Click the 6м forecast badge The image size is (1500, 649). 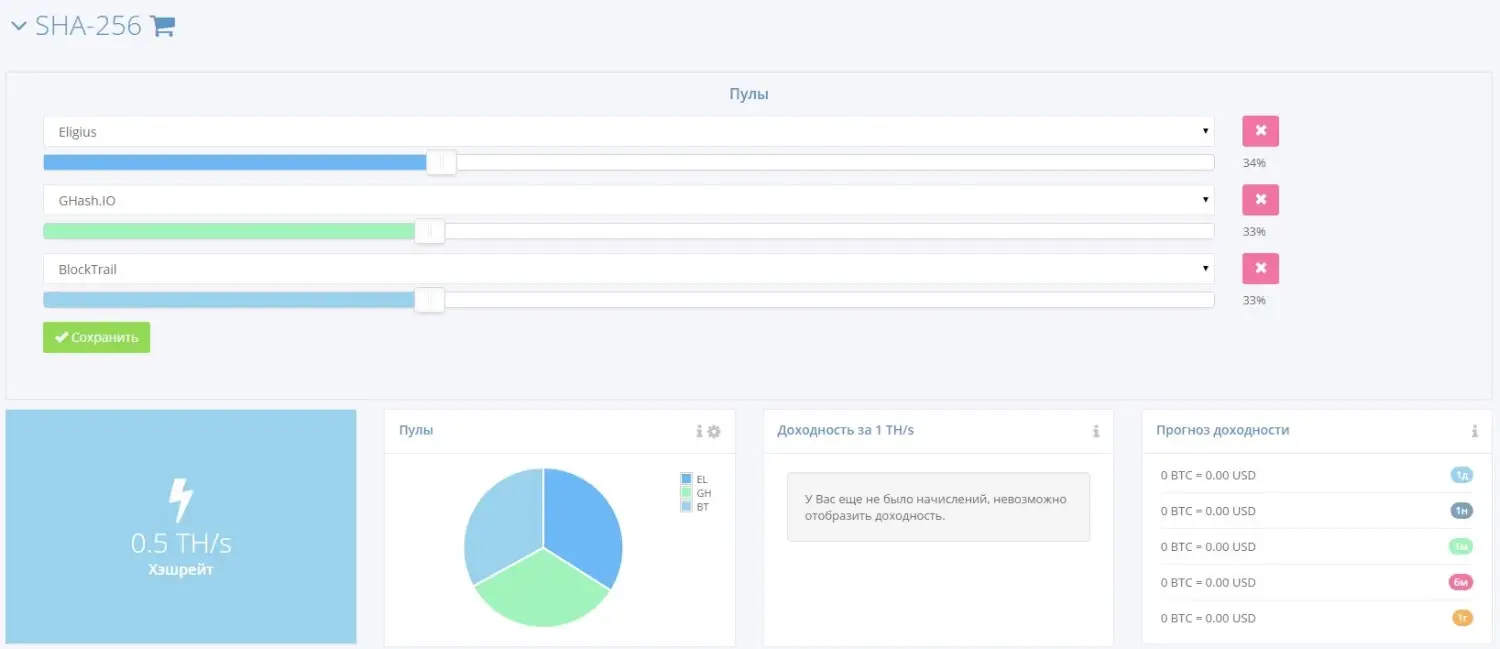(1461, 582)
